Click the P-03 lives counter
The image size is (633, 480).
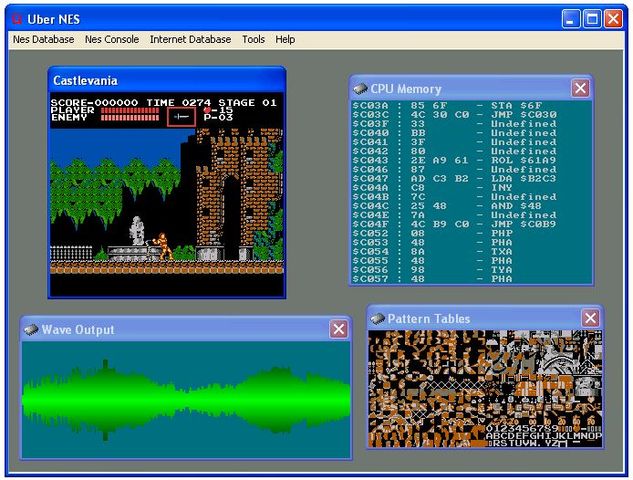(x=218, y=117)
